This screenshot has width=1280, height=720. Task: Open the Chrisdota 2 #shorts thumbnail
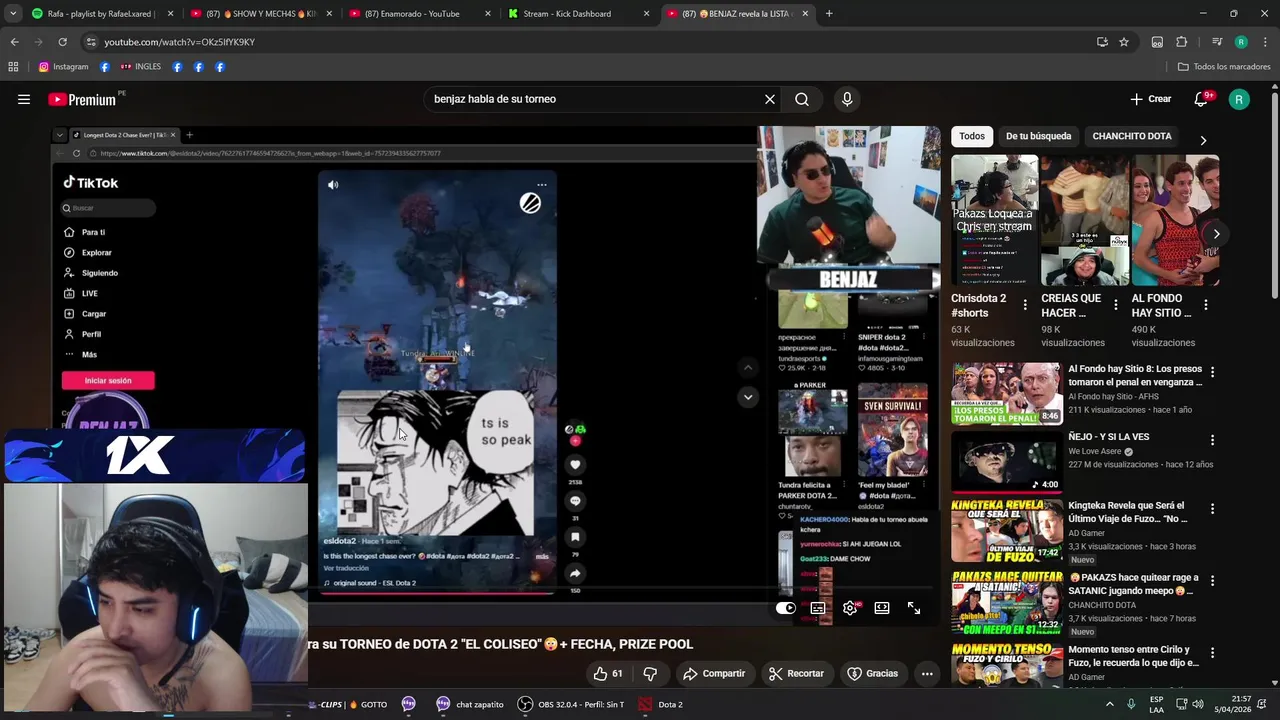tap(995, 220)
